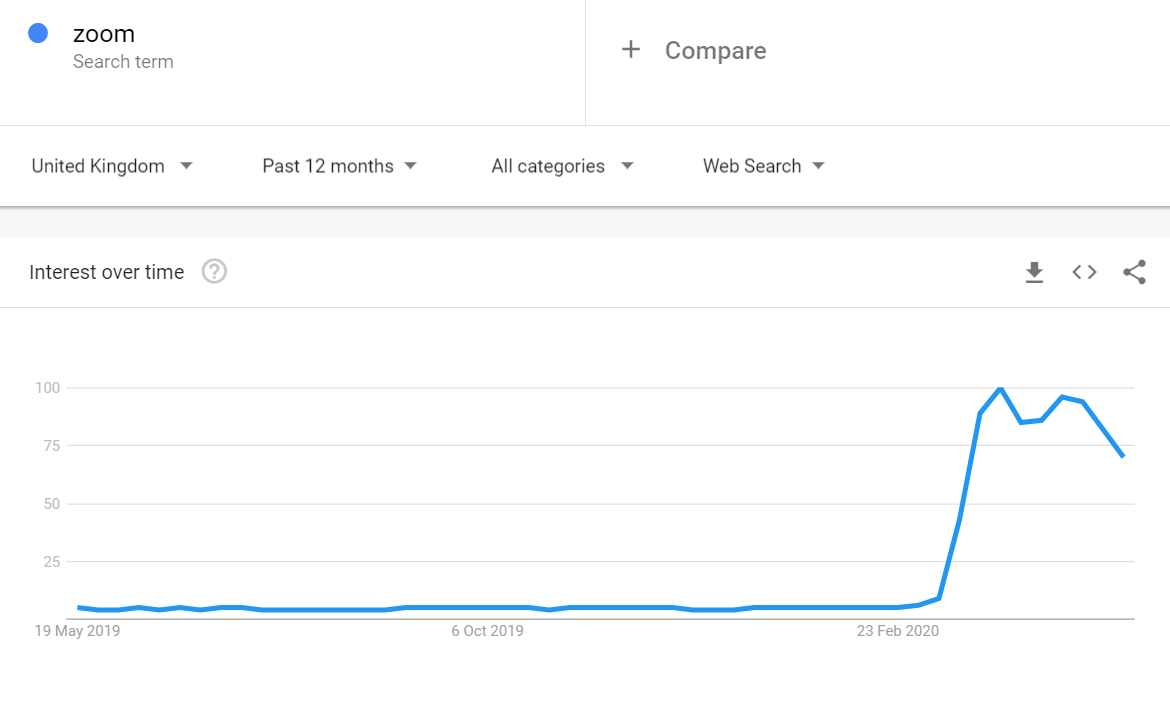This screenshot has width=1170, height=727.
Task: Click the download CSV icon
Action: pos(1034,272)
